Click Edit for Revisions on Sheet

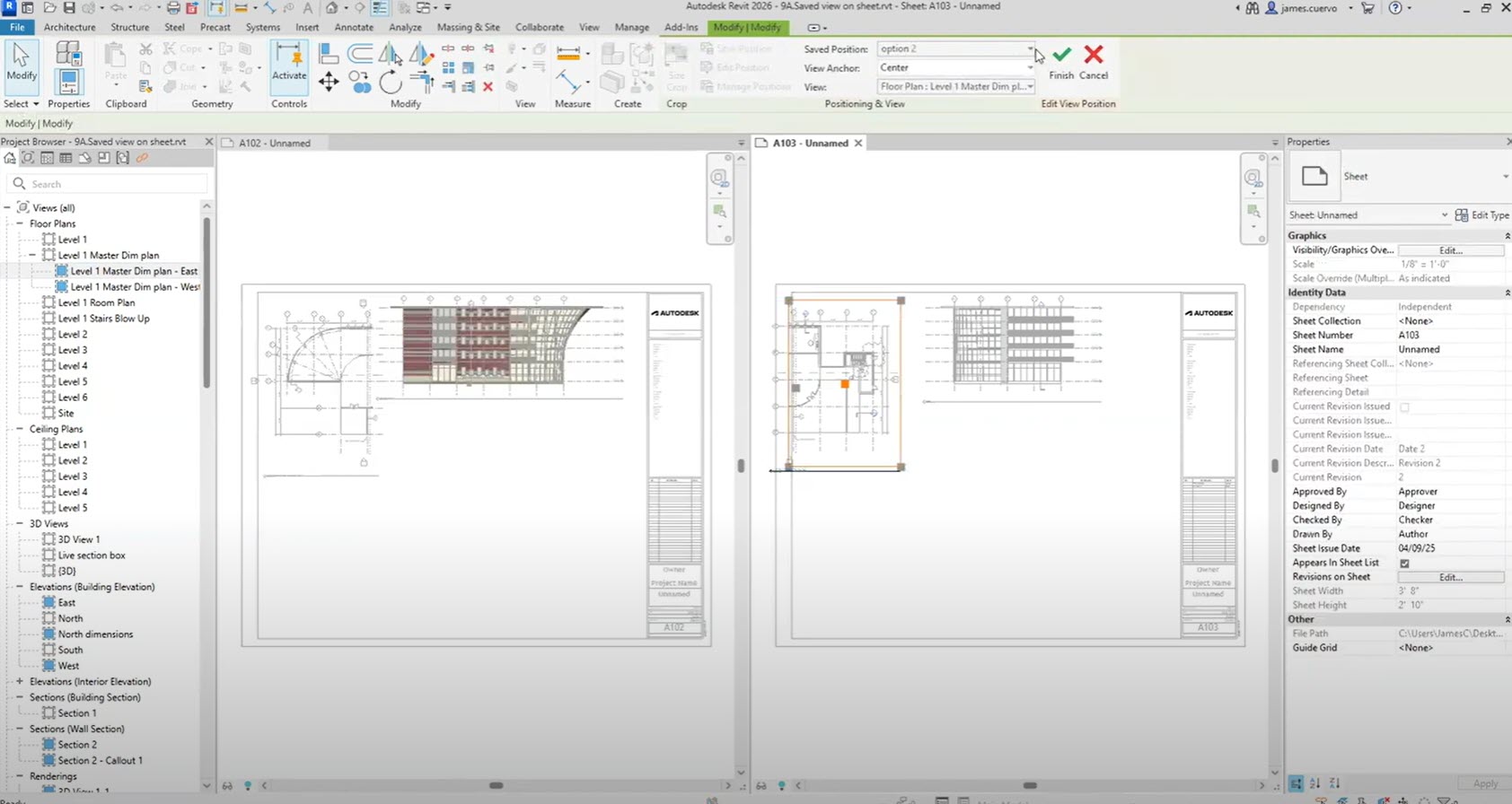(1450, 577)
